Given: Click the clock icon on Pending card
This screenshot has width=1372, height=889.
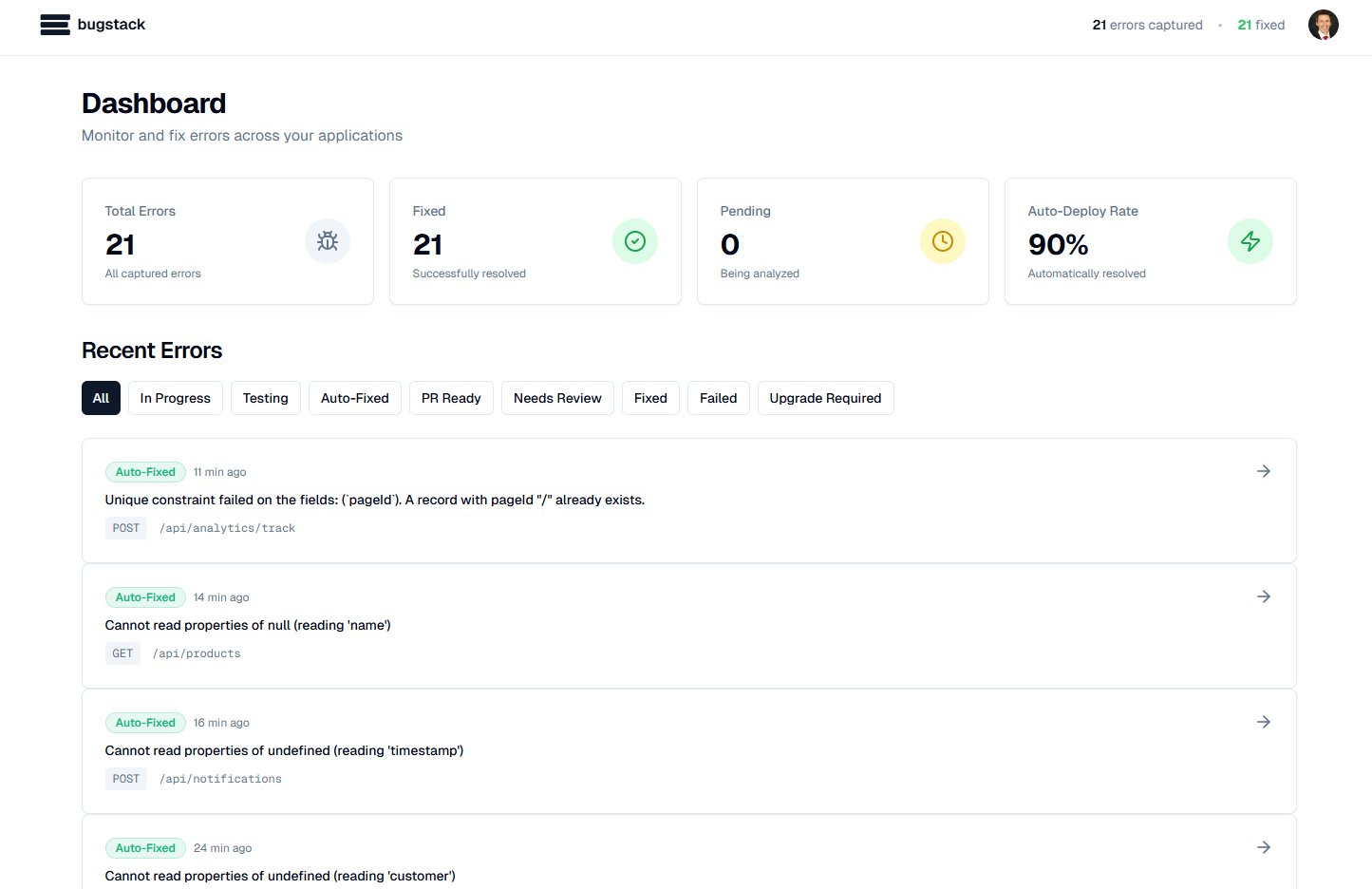Looking at the screenshot, I should [x=942, y=240].
